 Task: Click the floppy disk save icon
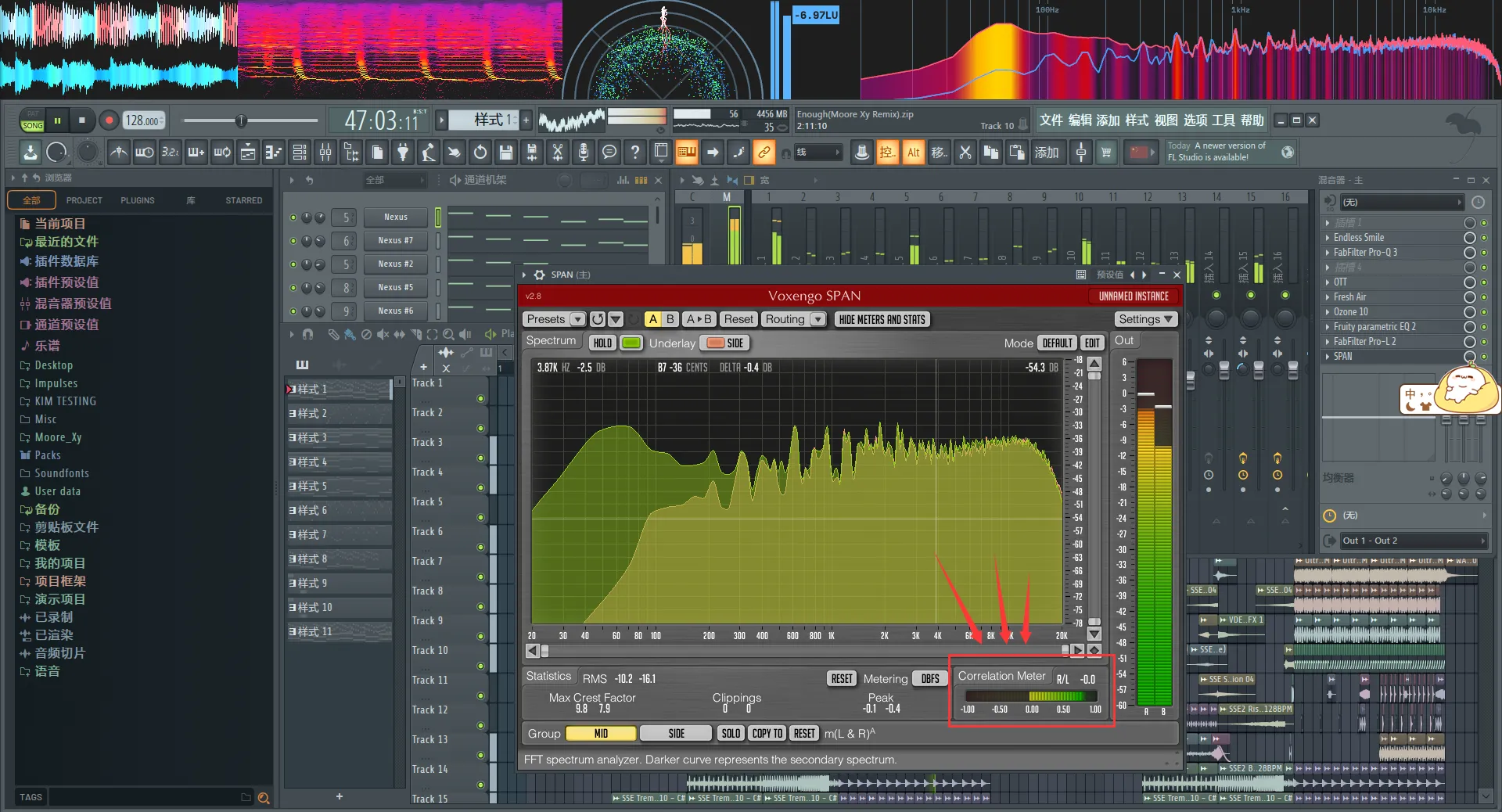coord(505,152)
